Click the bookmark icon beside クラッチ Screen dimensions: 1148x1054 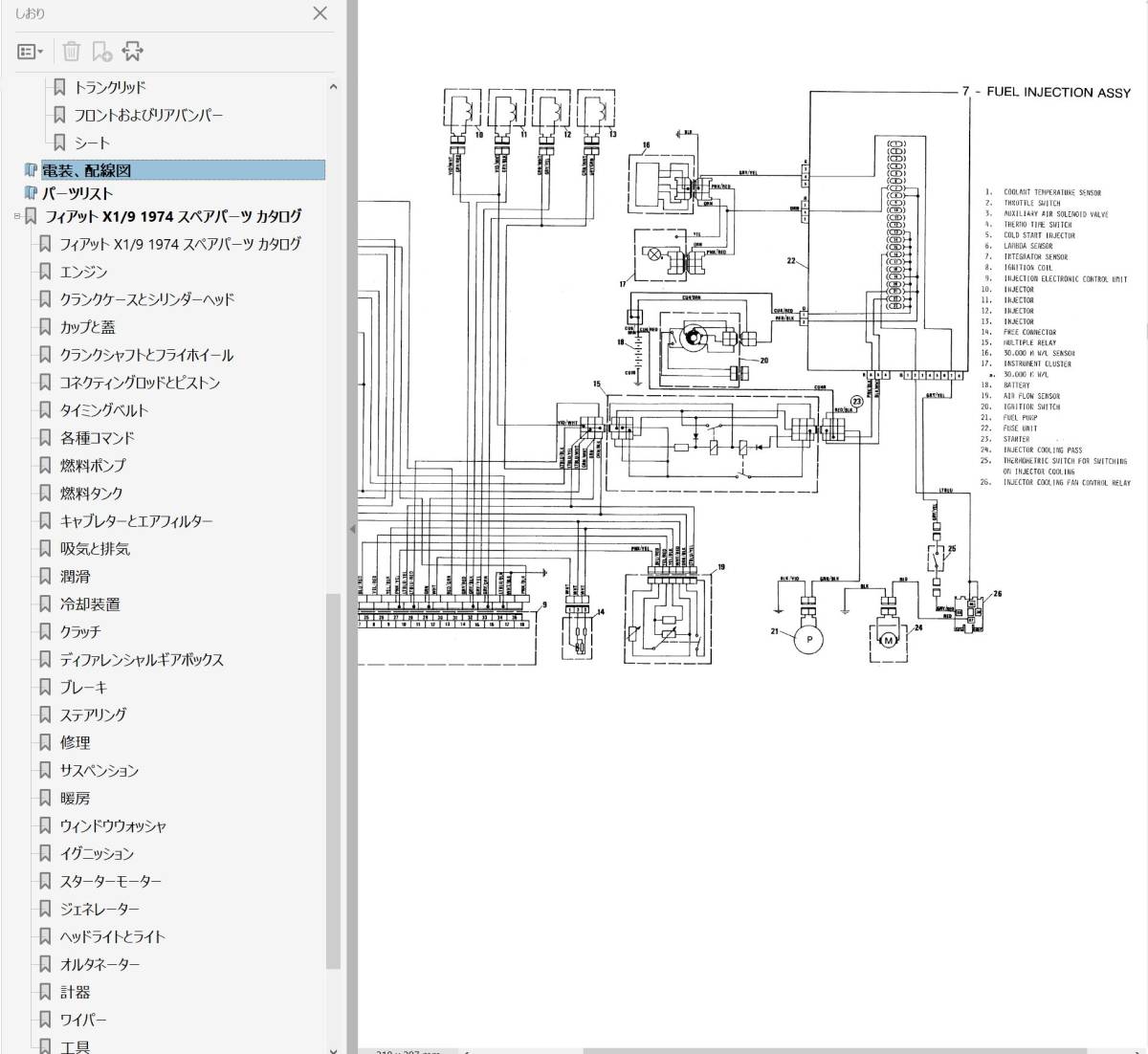pyautogui.click(x=45, y=632)
